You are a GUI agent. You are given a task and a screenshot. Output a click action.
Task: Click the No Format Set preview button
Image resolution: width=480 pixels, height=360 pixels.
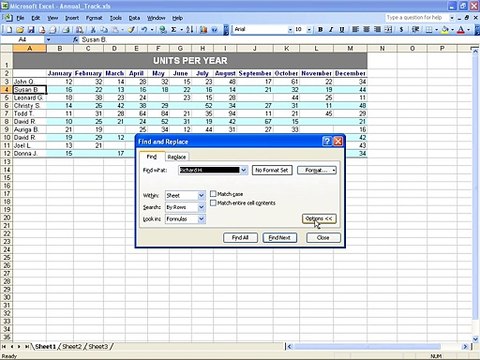click(272, 170)
